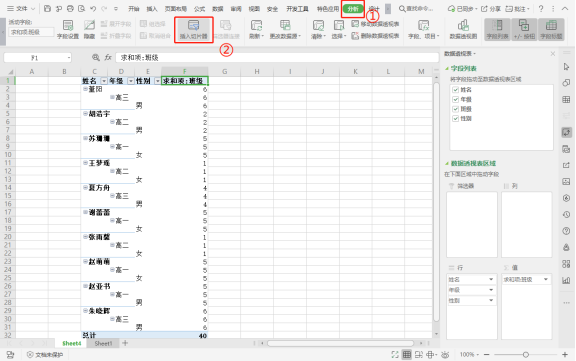Screen dimensions: 576x361
Task: Toggle the 字段列表 field list button
Action: coord(497,29)
